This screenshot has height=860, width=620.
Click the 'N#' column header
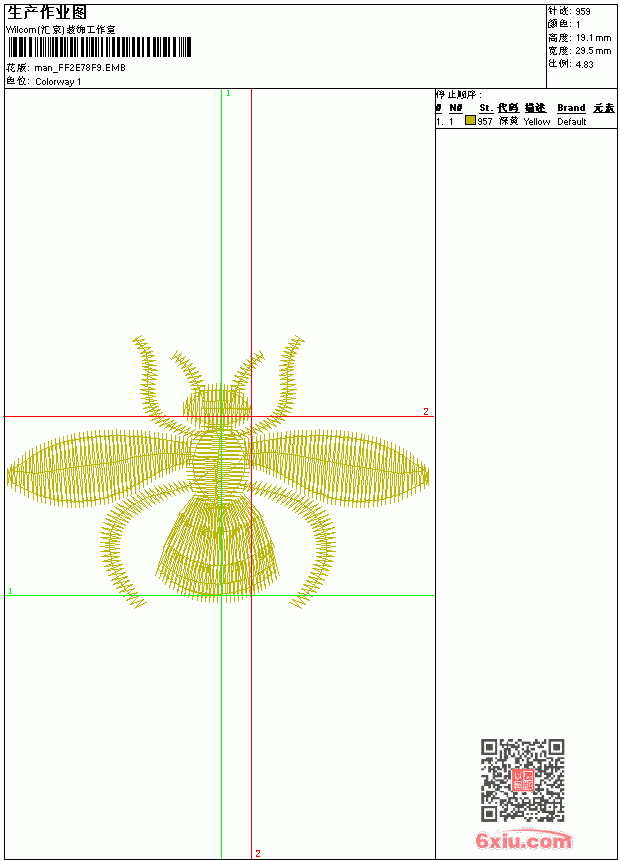pos(455,108)
